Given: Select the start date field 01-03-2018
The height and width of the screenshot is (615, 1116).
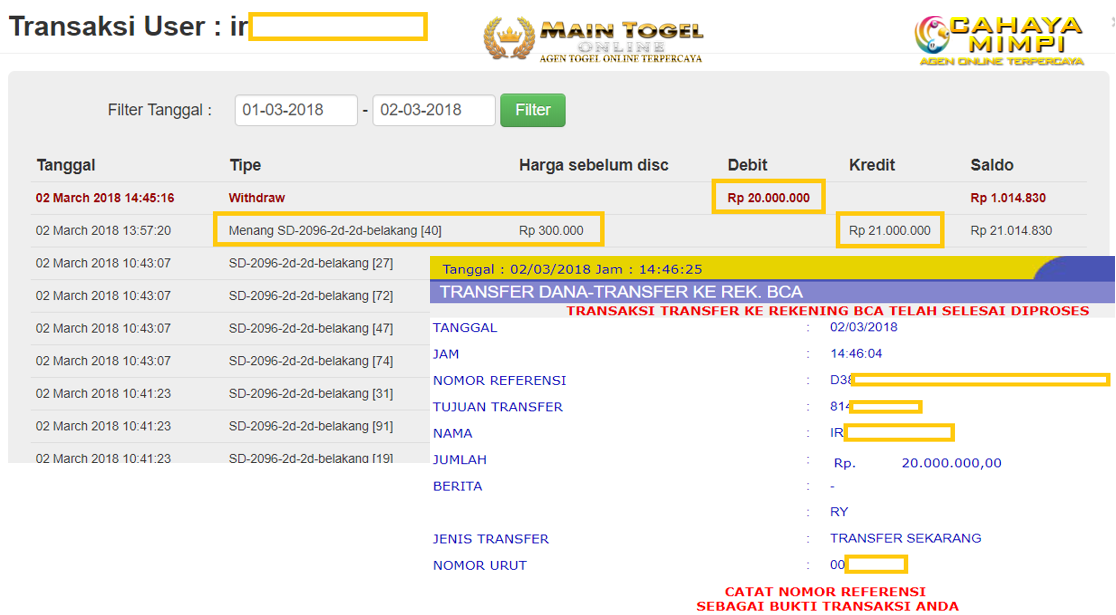Looking at the screenshot, I should point(296,110).
